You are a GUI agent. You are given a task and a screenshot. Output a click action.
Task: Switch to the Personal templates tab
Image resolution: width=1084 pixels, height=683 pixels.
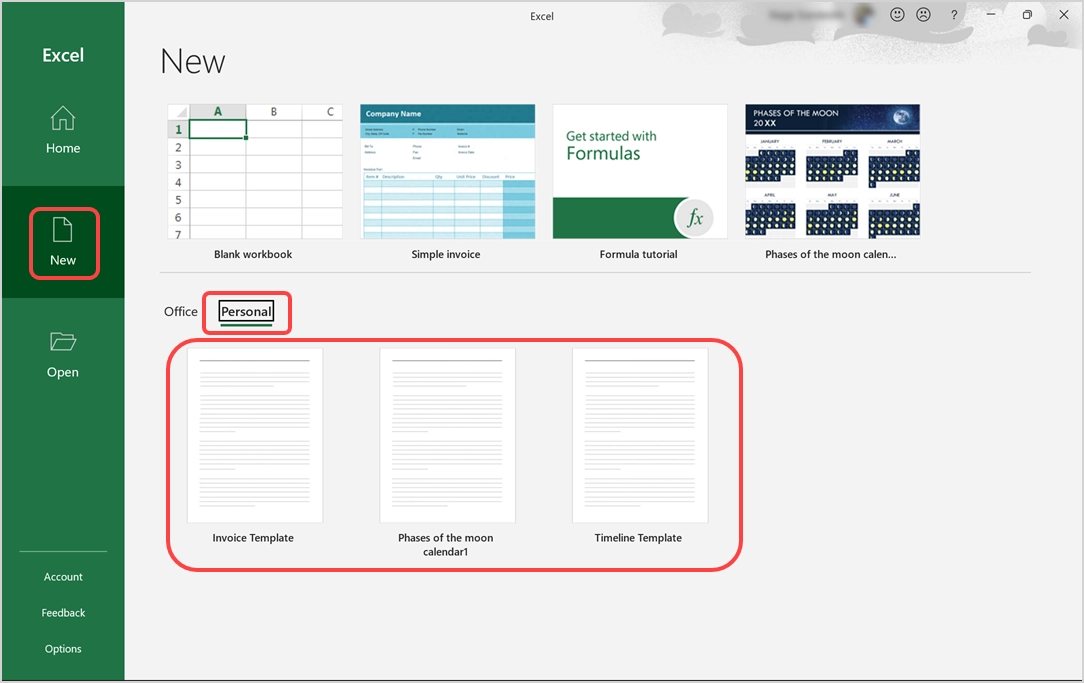[x=246, y=312]
